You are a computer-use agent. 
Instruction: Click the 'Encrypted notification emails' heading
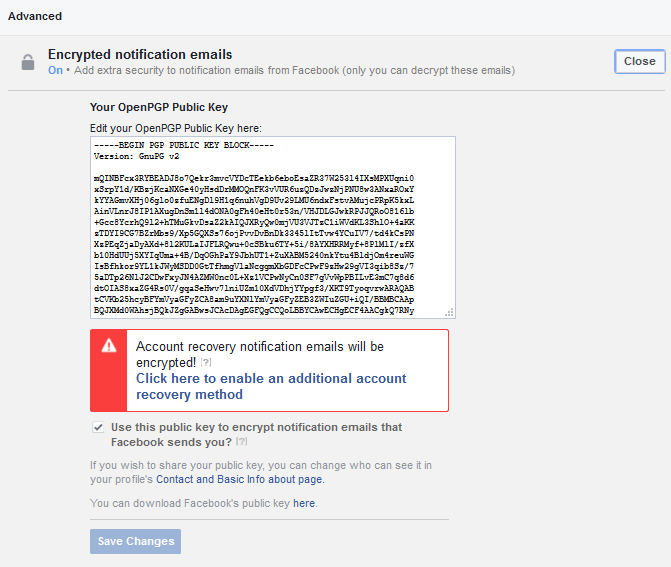140,54
